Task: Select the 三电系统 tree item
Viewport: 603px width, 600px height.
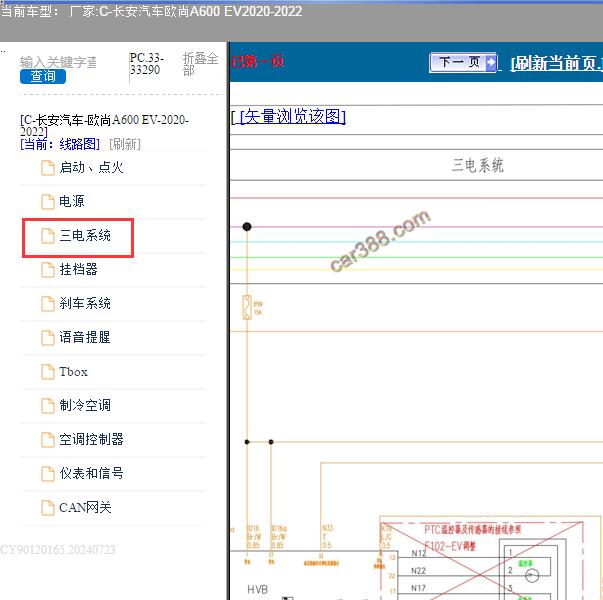Action: click(x=85, y=235)
